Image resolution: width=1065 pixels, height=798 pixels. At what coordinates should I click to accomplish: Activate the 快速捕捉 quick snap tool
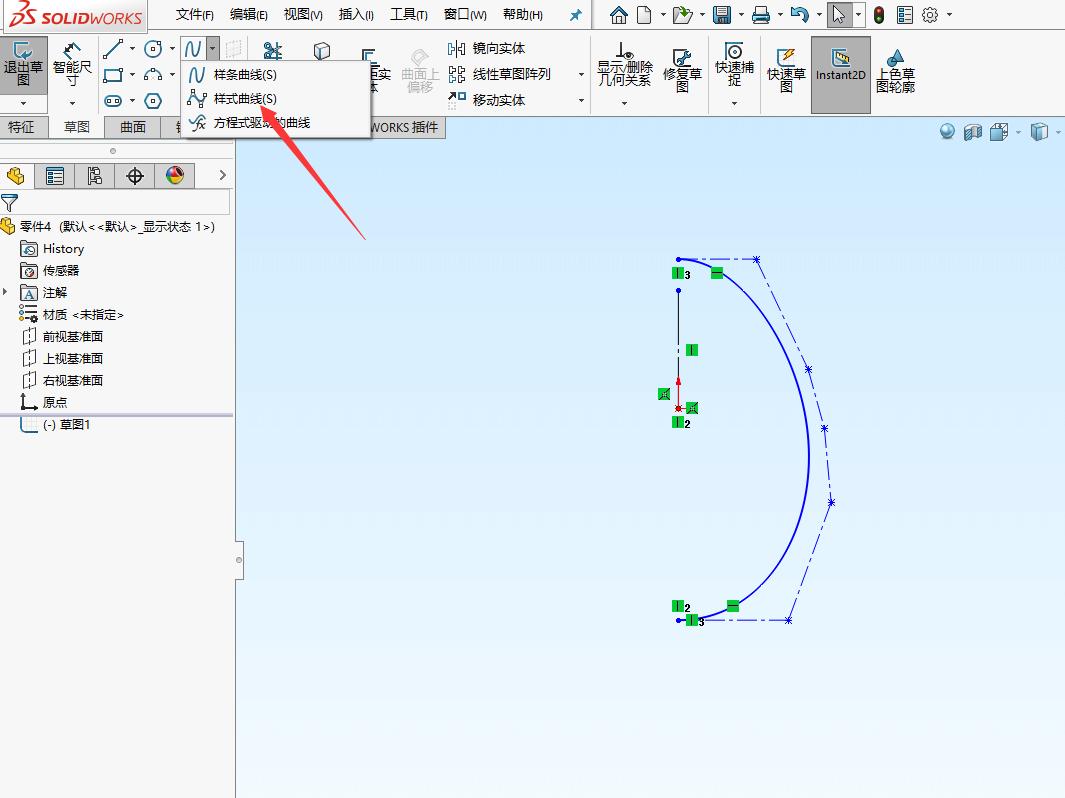click(735, 62)
